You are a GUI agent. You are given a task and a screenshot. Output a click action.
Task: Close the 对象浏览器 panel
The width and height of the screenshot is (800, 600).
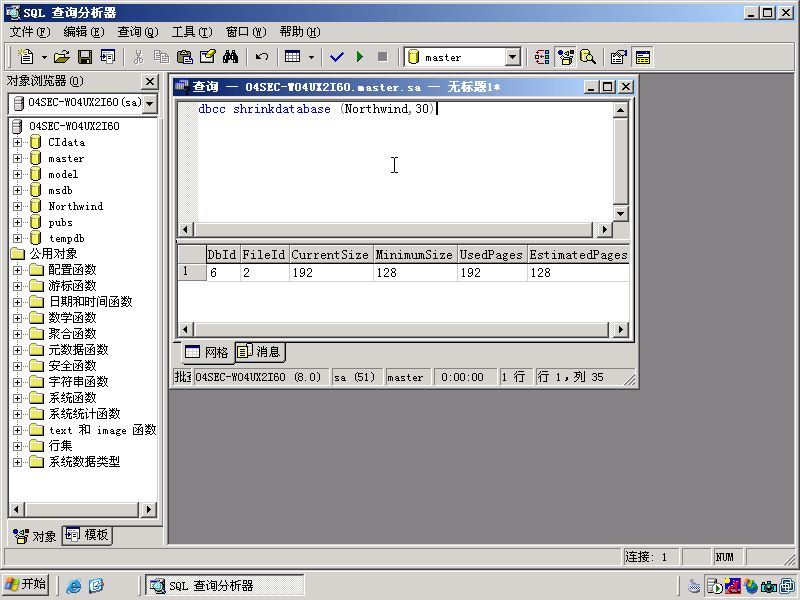click(149, 82)
